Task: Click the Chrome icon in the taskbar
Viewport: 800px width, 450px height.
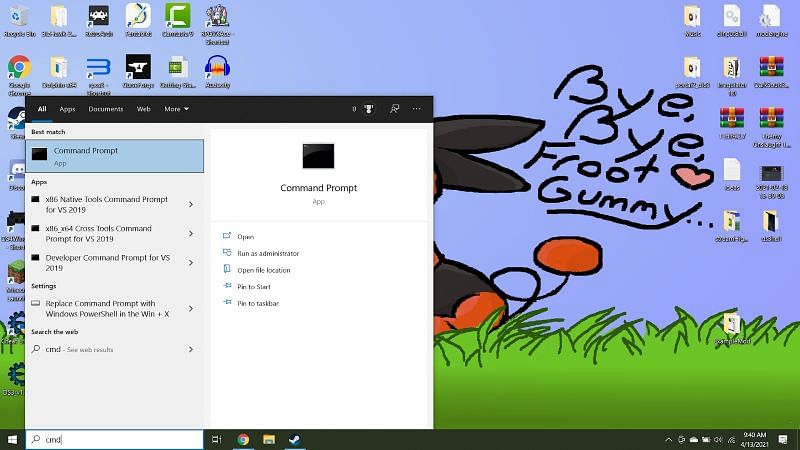Action: tap(243, 439)
